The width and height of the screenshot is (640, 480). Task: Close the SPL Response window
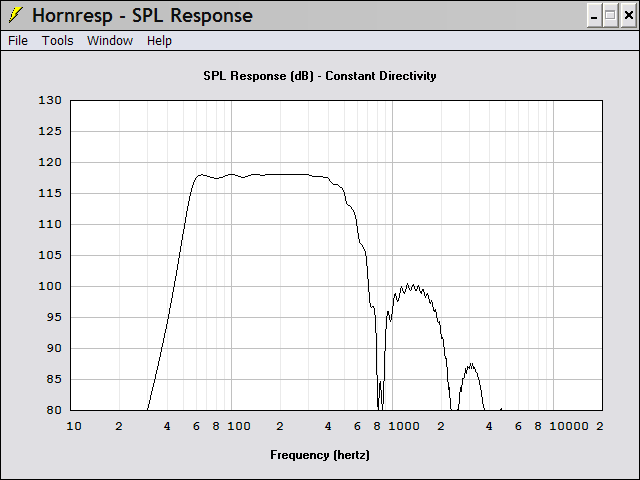pyautogui.click(x=629, y=16)
